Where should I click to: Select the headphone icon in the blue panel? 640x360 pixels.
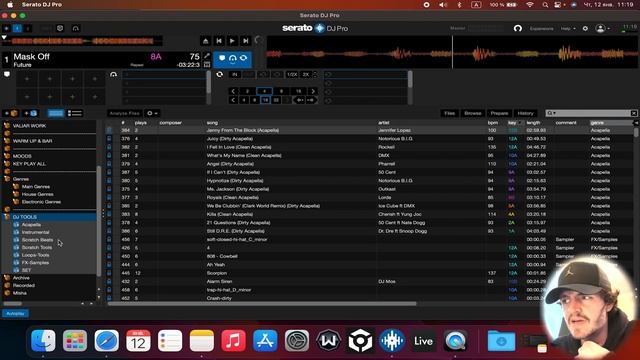(233, 58)
